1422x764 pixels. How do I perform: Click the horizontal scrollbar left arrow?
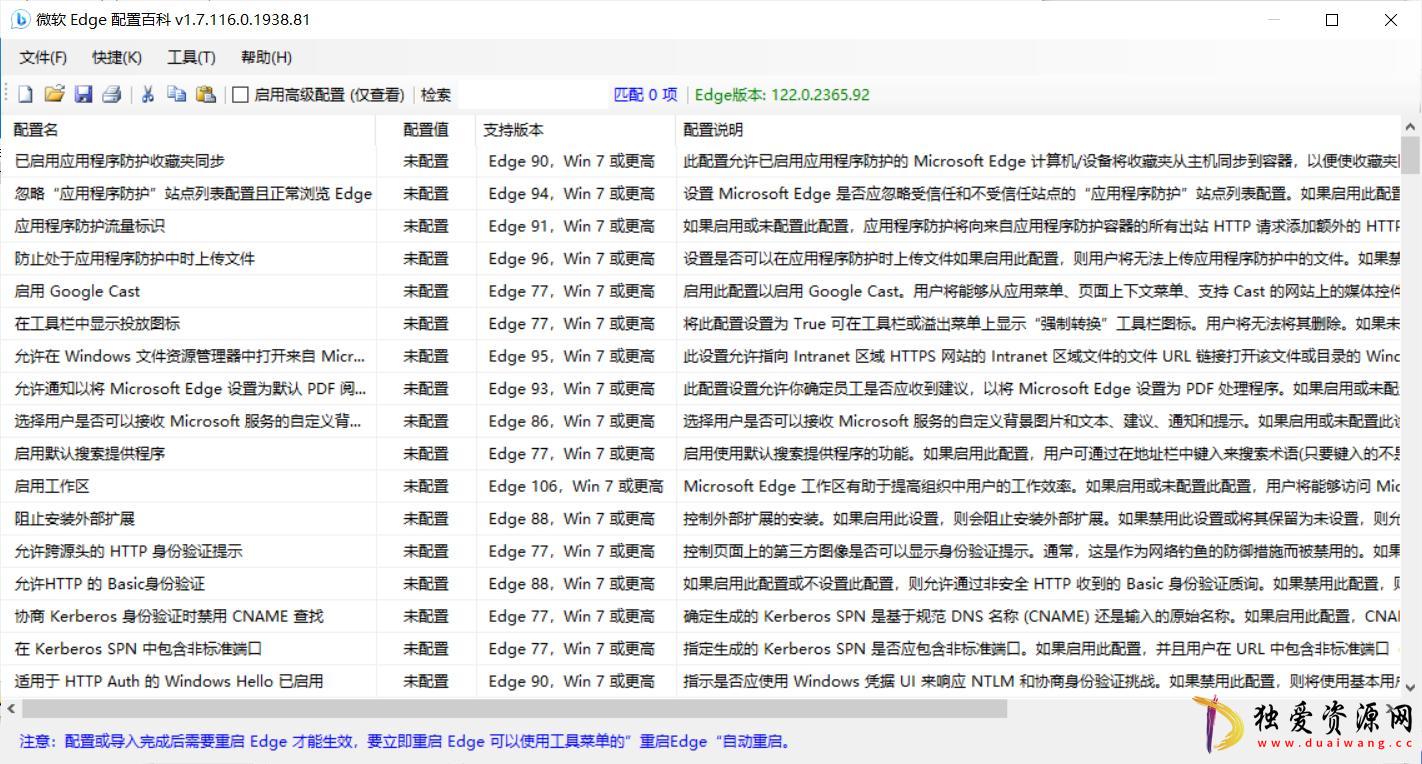click(11, 709)
